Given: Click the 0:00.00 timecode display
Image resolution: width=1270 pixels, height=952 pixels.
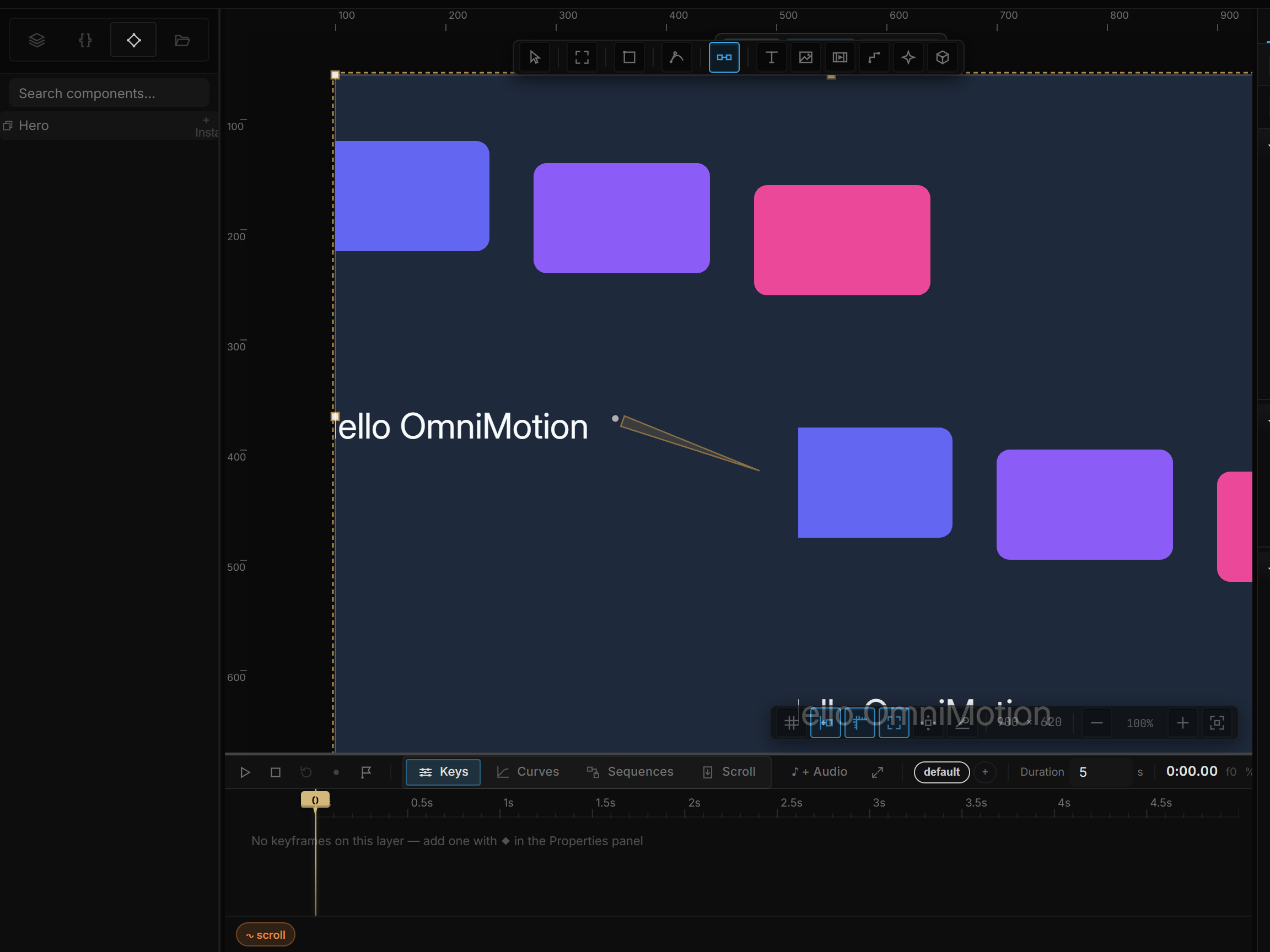Looking at the screenshot, I should click(1191, 771).
